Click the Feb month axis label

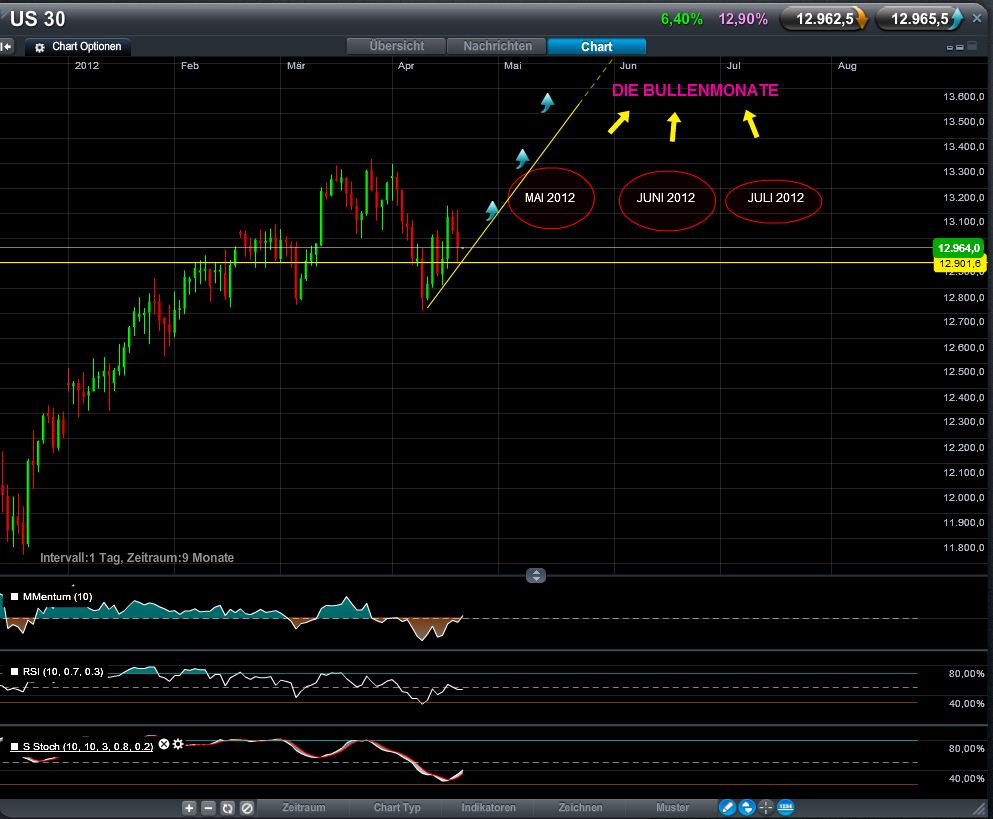click(190, 66)
